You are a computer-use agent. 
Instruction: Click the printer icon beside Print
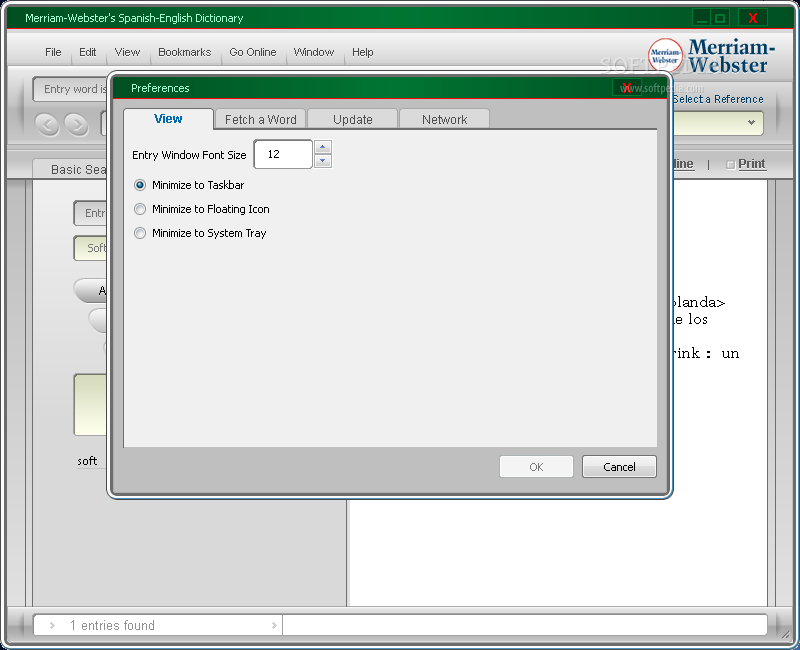[x=730, y=164]
